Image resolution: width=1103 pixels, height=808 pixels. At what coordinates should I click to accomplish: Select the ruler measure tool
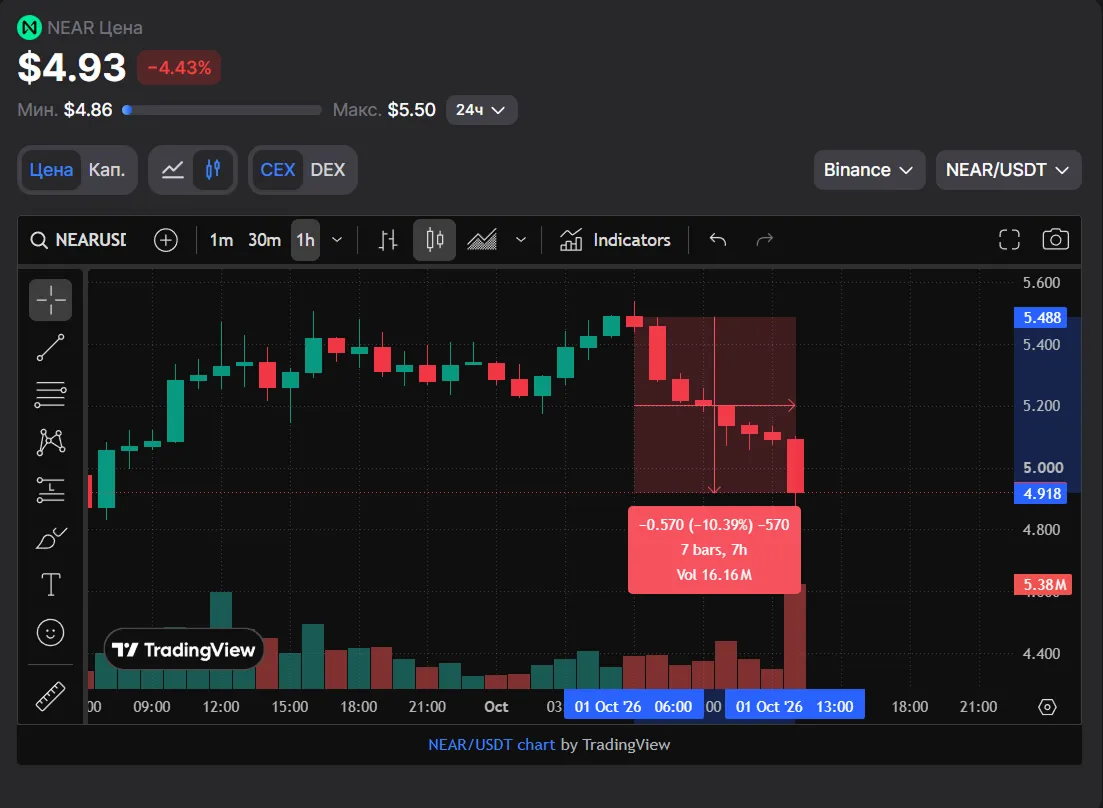(51, 696)
